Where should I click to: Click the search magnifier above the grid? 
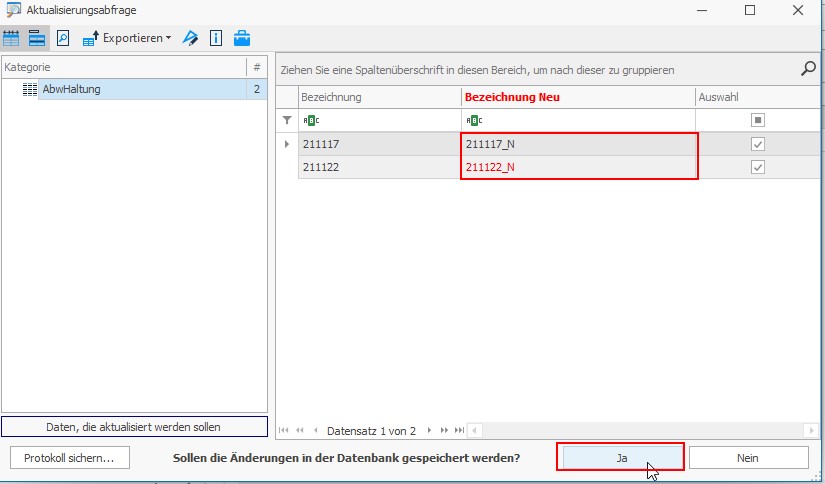click(x=808, y=69)
